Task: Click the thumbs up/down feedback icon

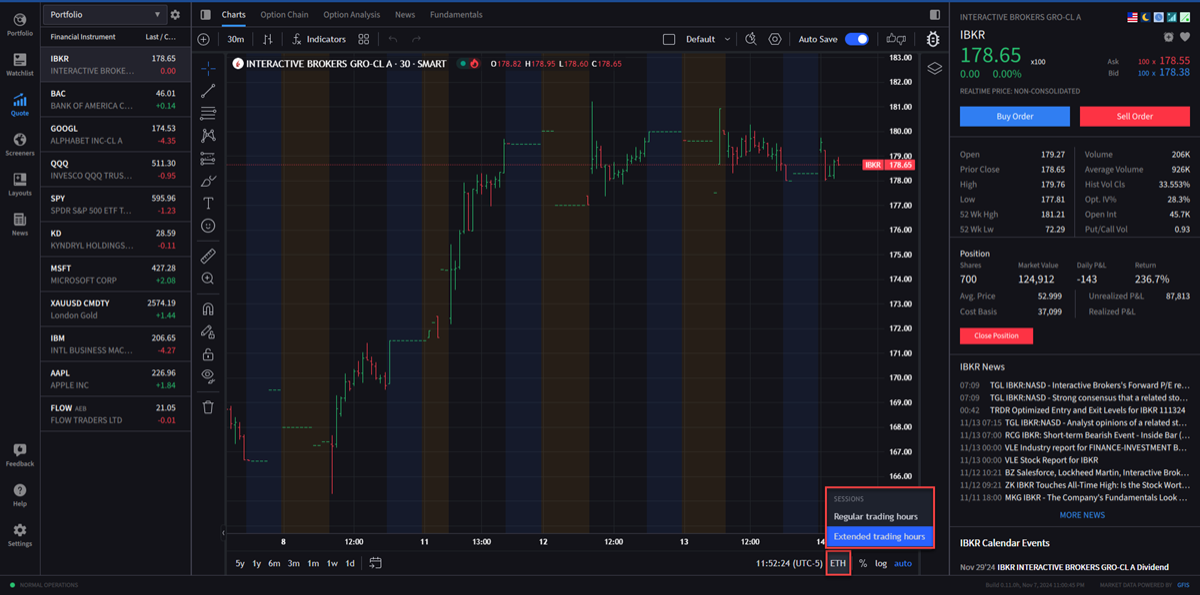Action: coord(896,39)
